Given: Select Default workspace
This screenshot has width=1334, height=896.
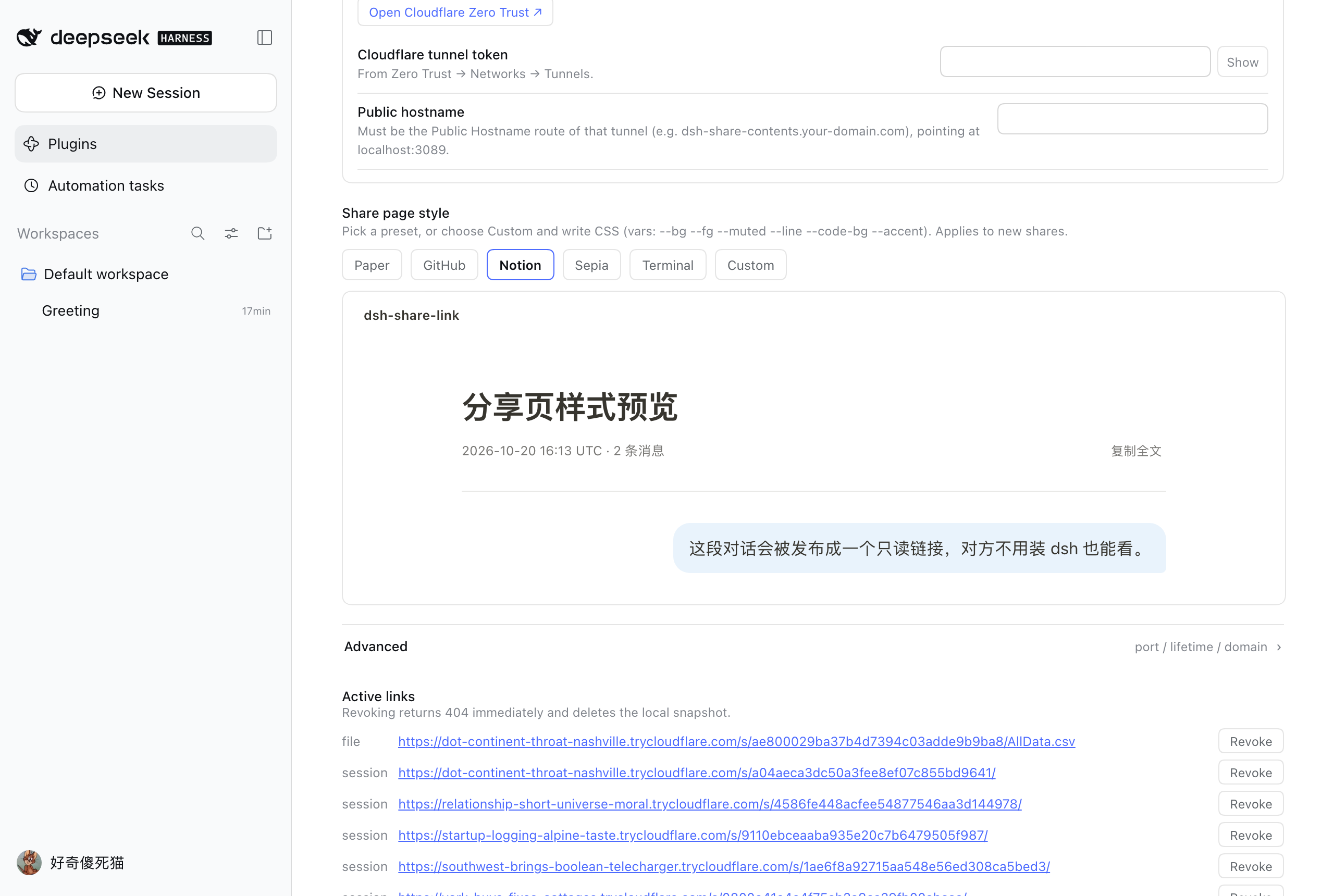Looking at the screenshot, I should 146,275.
